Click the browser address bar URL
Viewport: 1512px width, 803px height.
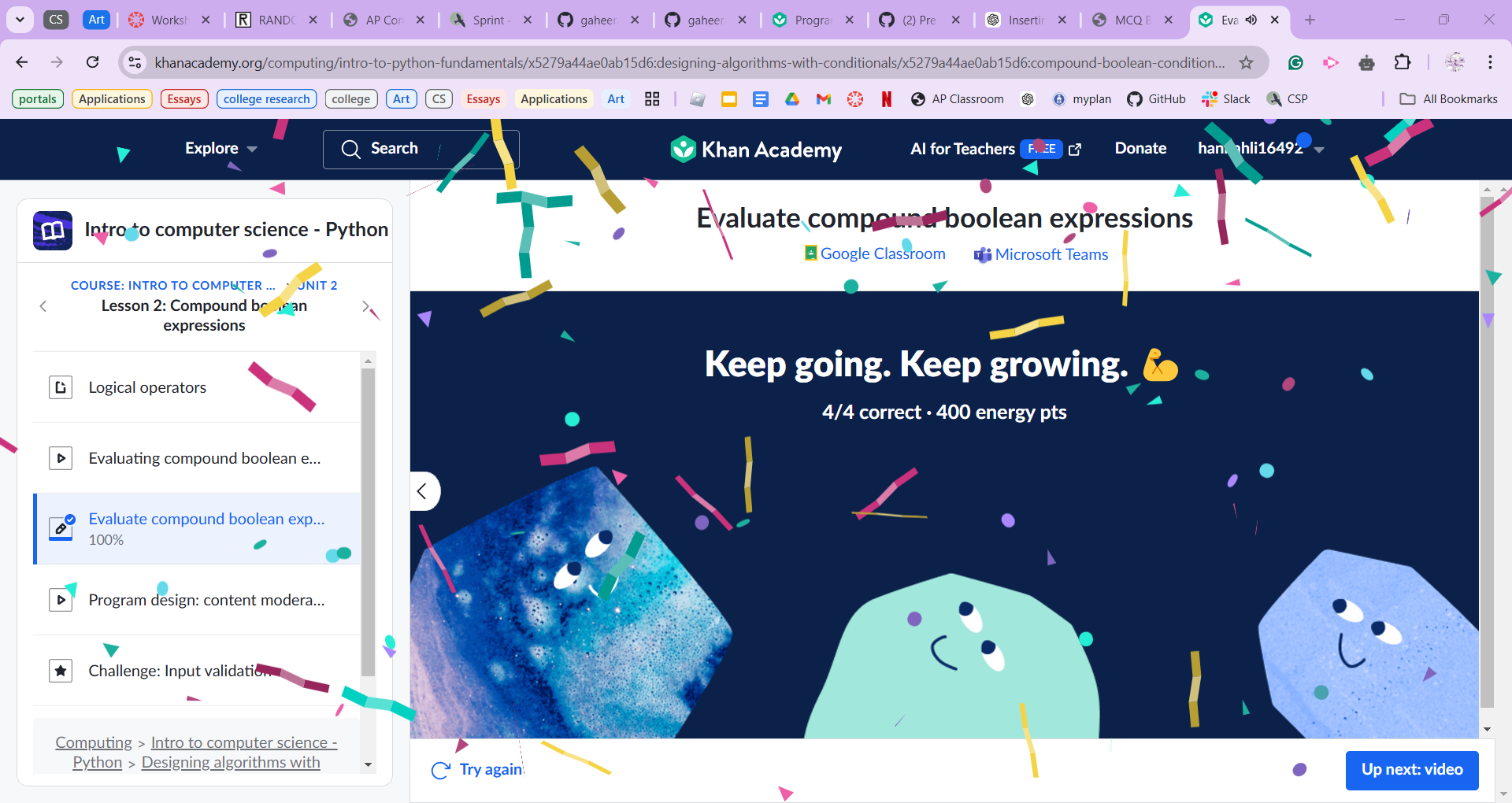[x=689, y=62]
